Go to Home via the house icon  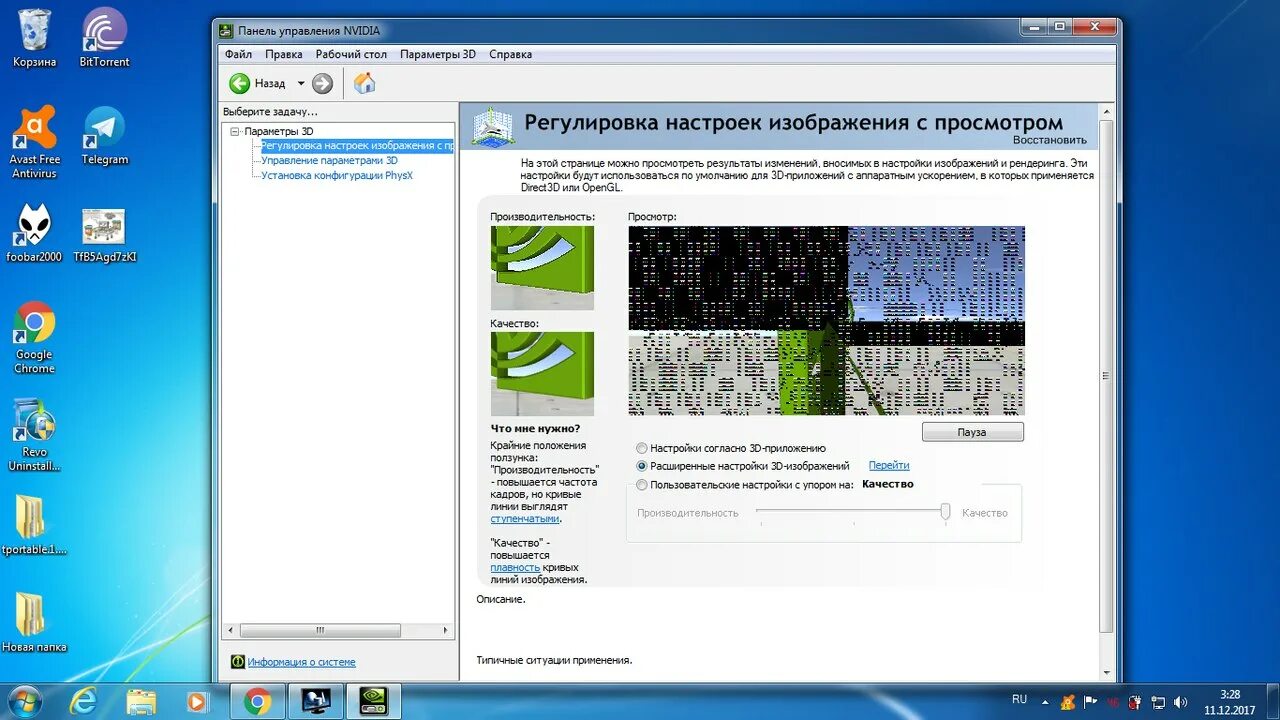click(x=365, y=83)
